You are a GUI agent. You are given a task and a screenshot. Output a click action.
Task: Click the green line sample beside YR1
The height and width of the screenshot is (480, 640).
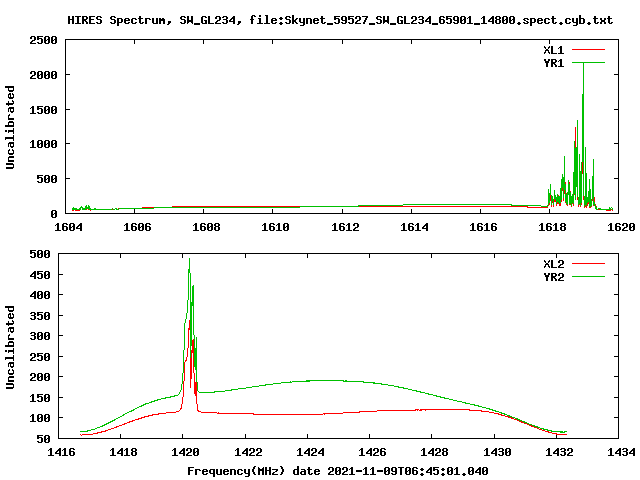pos(588,63)
